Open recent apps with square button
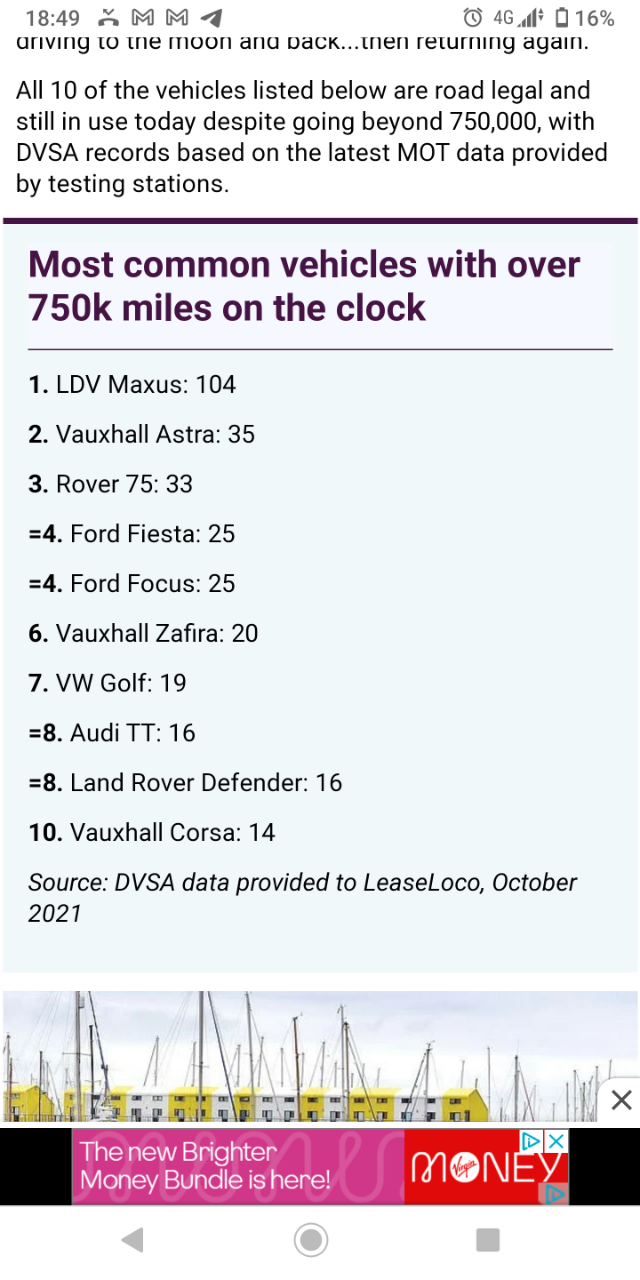 point(488,1241)
